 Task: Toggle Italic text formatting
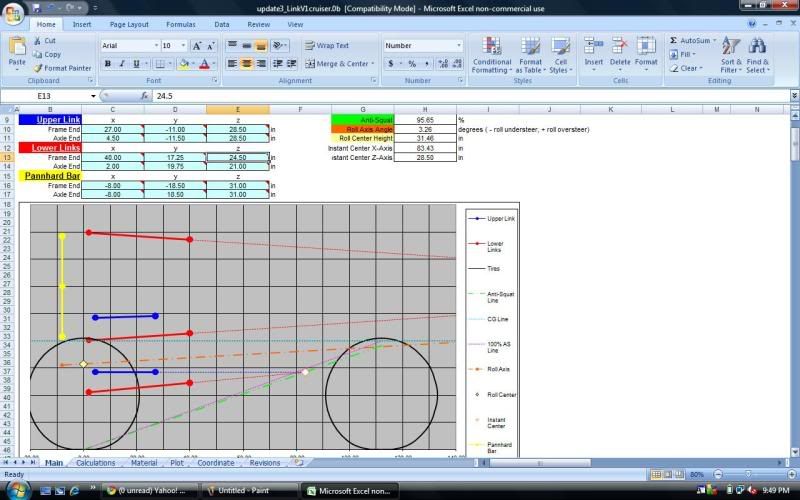(x=122, y=63)
